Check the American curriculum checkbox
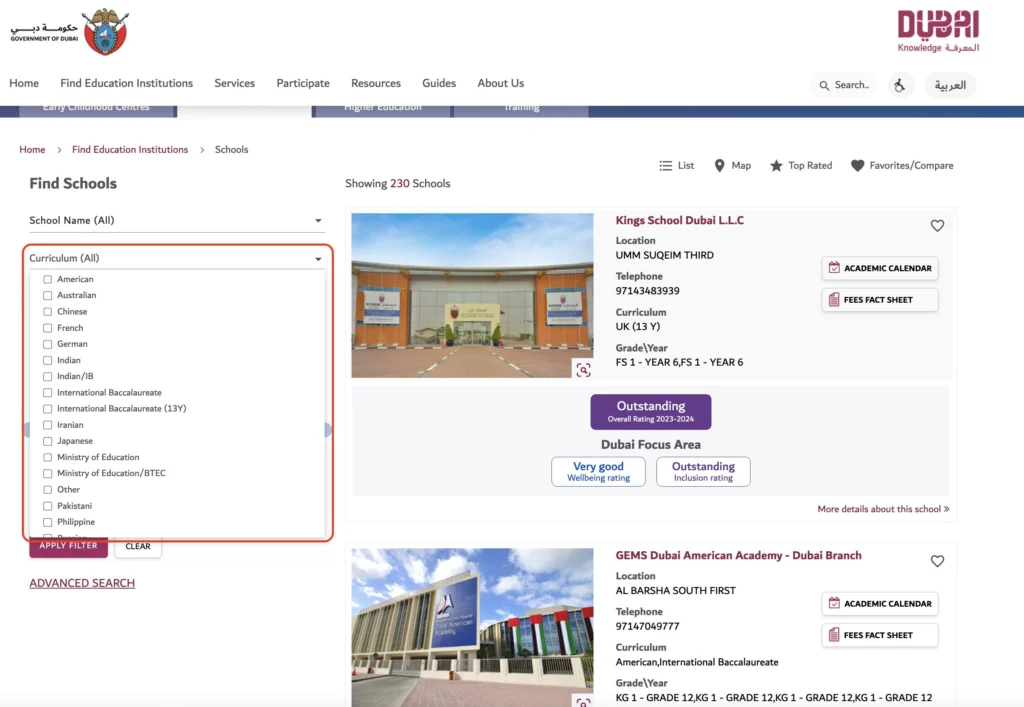 pyautogui.click(x=48, y=279)
